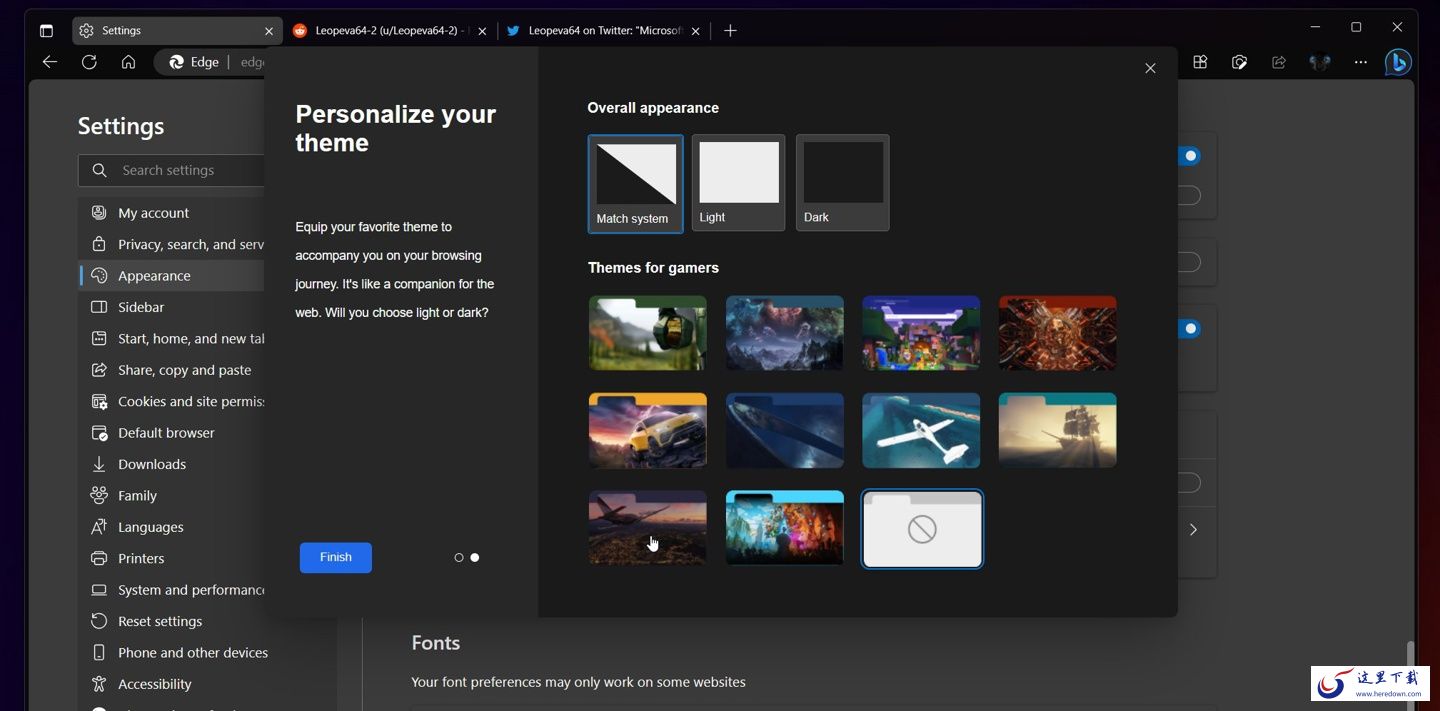Click the Share, copy and paste icon
1440x711 pixels.
point(99,370)
